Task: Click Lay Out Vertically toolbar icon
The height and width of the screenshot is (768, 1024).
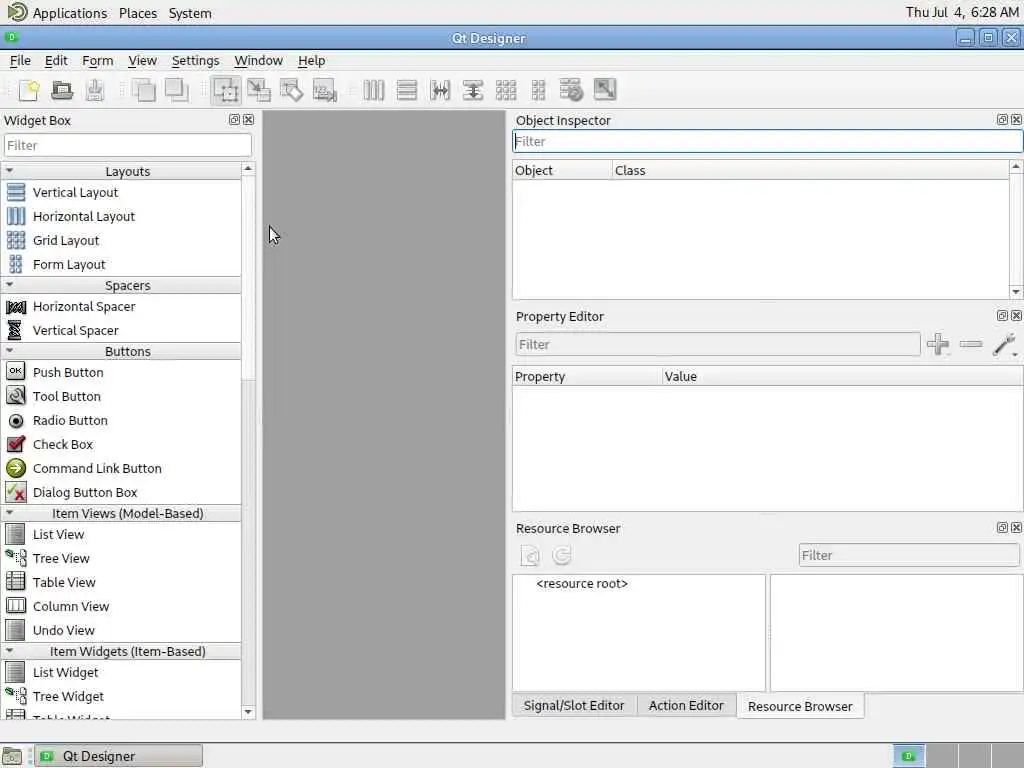Action: (x=406, y=90)
